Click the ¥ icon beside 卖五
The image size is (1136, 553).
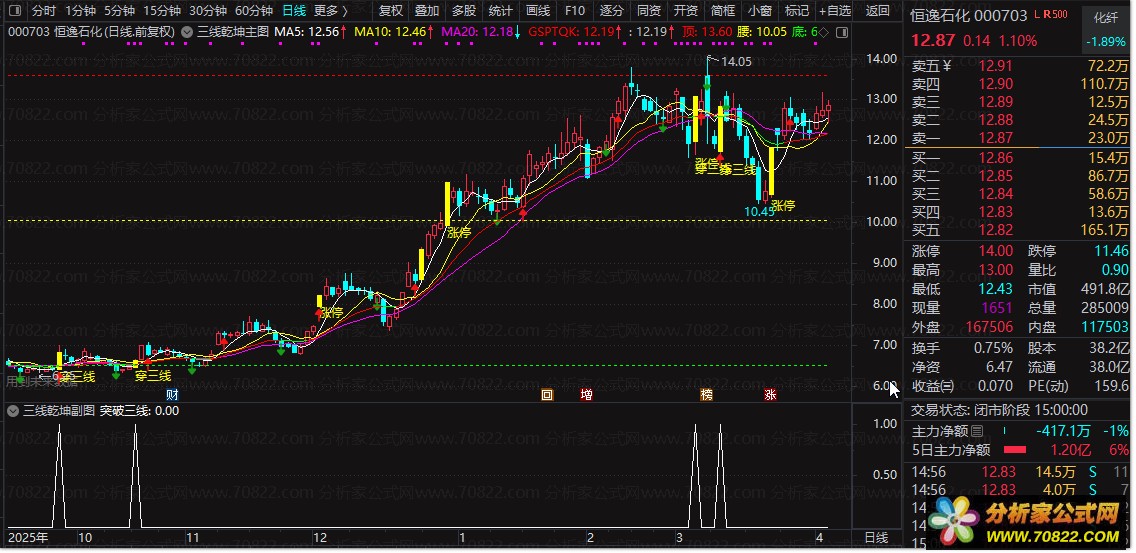pos(946,66)
